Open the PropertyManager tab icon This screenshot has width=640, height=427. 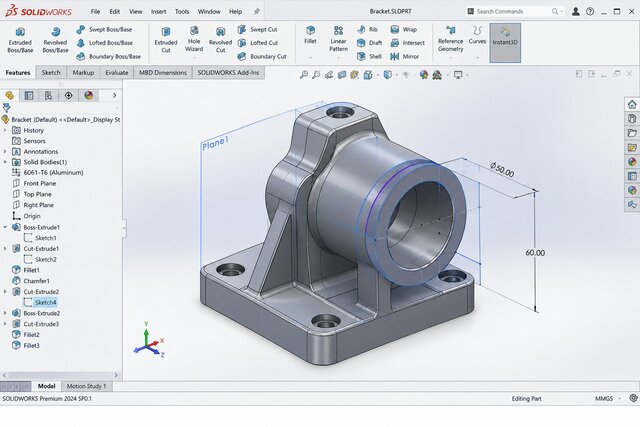coord(29,96)
